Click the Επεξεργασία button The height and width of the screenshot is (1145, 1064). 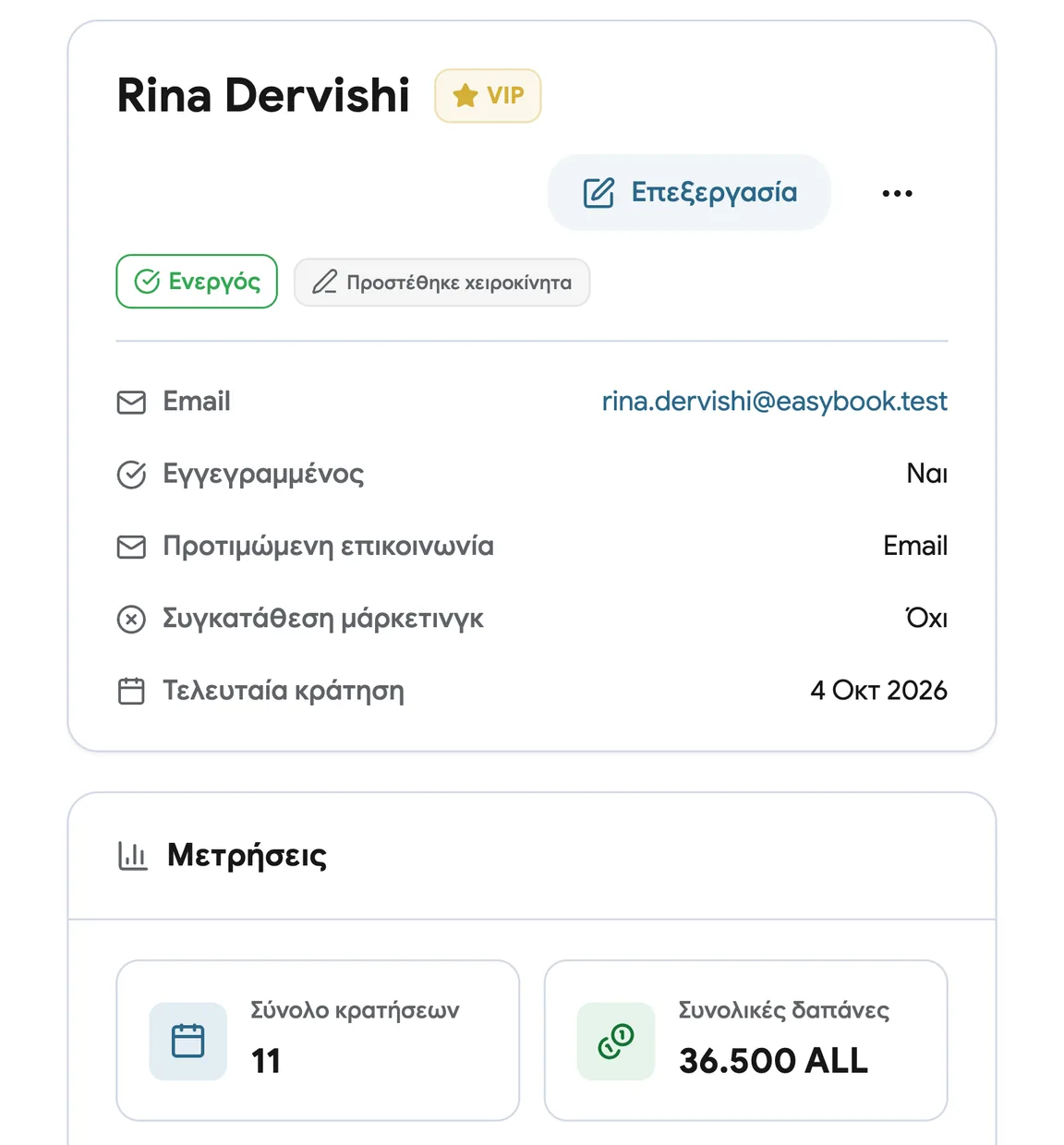pos(689,192)
